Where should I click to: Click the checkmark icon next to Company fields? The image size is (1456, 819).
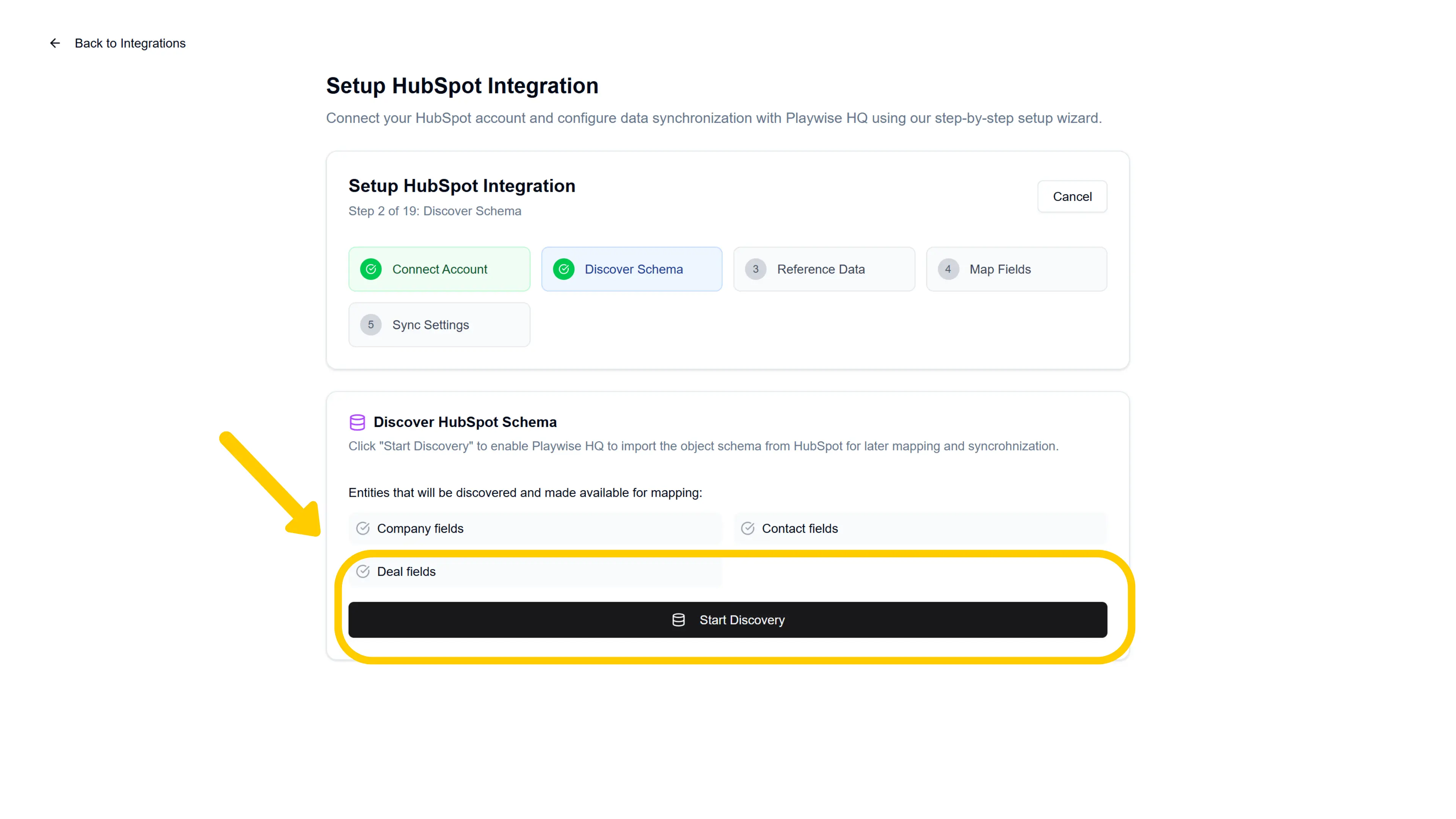(x=363, y=529)
